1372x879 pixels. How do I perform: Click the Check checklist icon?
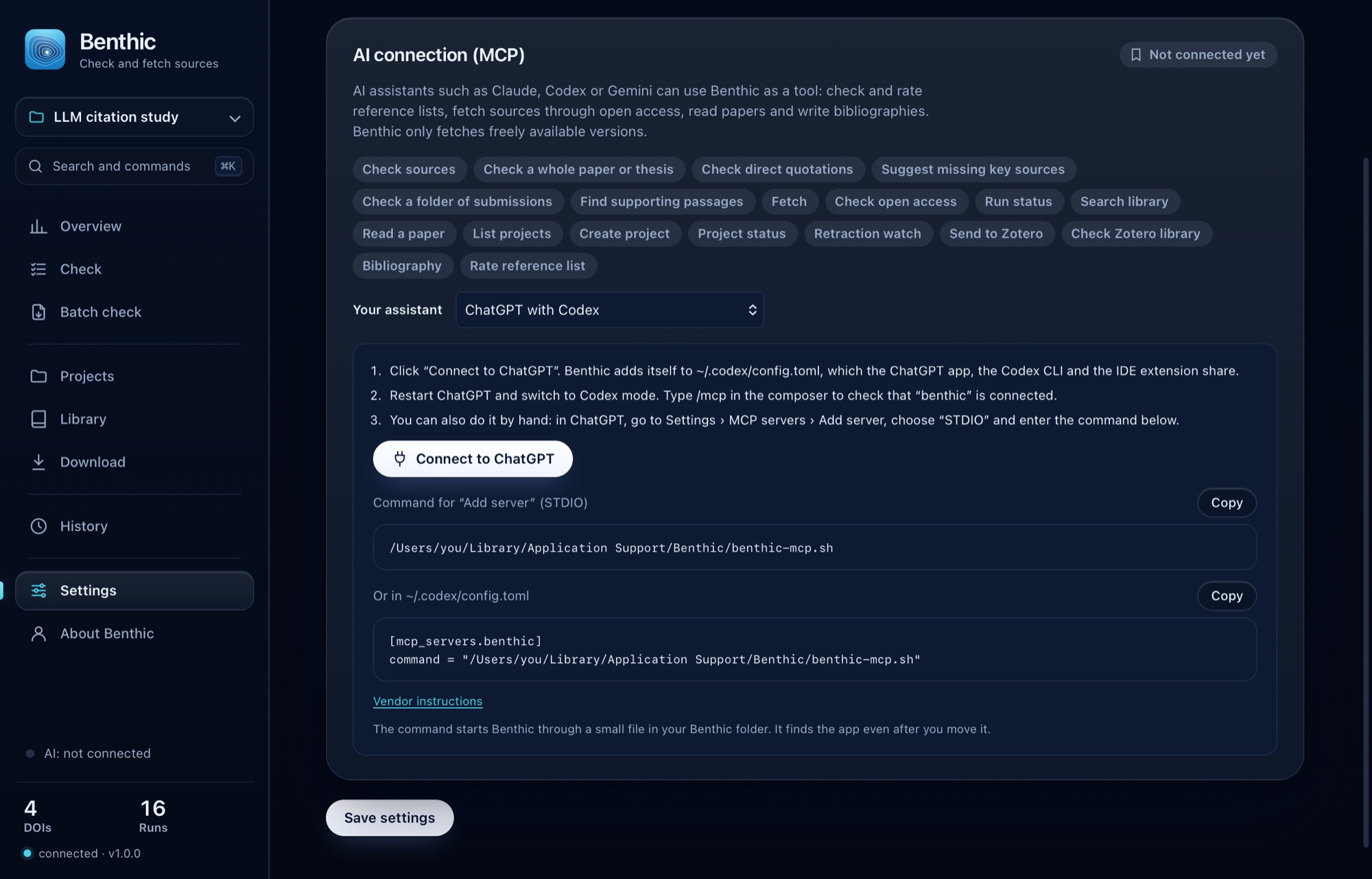tap(38, 269)
